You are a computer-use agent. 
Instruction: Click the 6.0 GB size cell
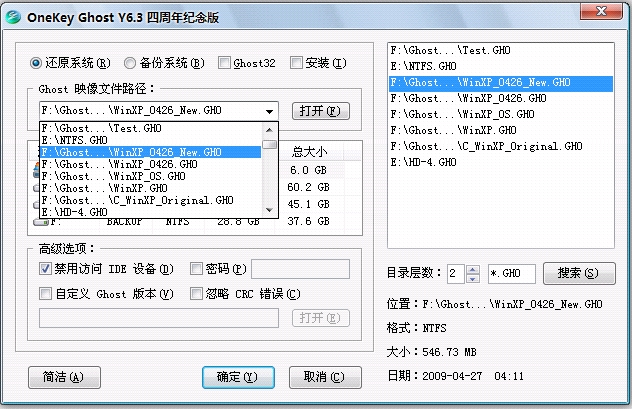click(308, 170)
